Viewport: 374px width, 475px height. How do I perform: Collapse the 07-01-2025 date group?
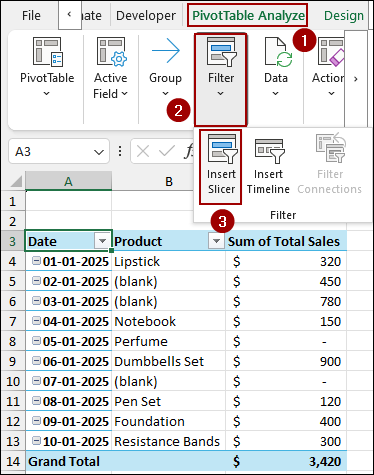(x=36, y=380)
